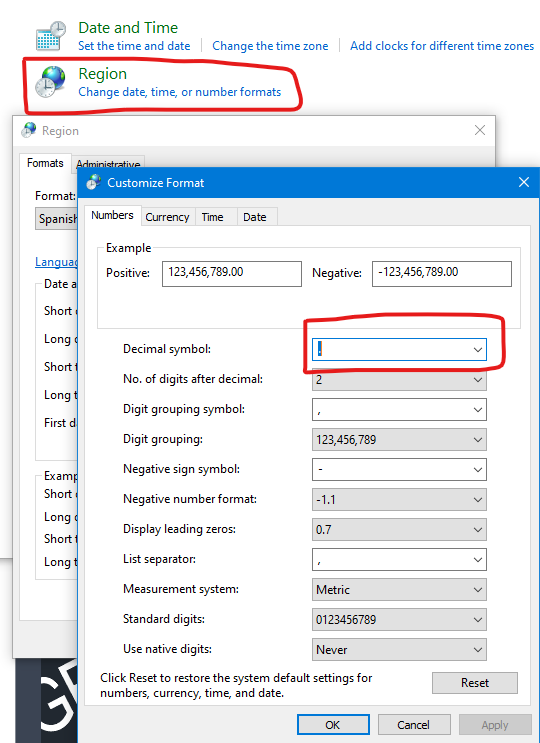Switch to the Administrative tab in Region window
Image resolution: width=540 pixels, height=743 pixels.
tap(108, 163)
